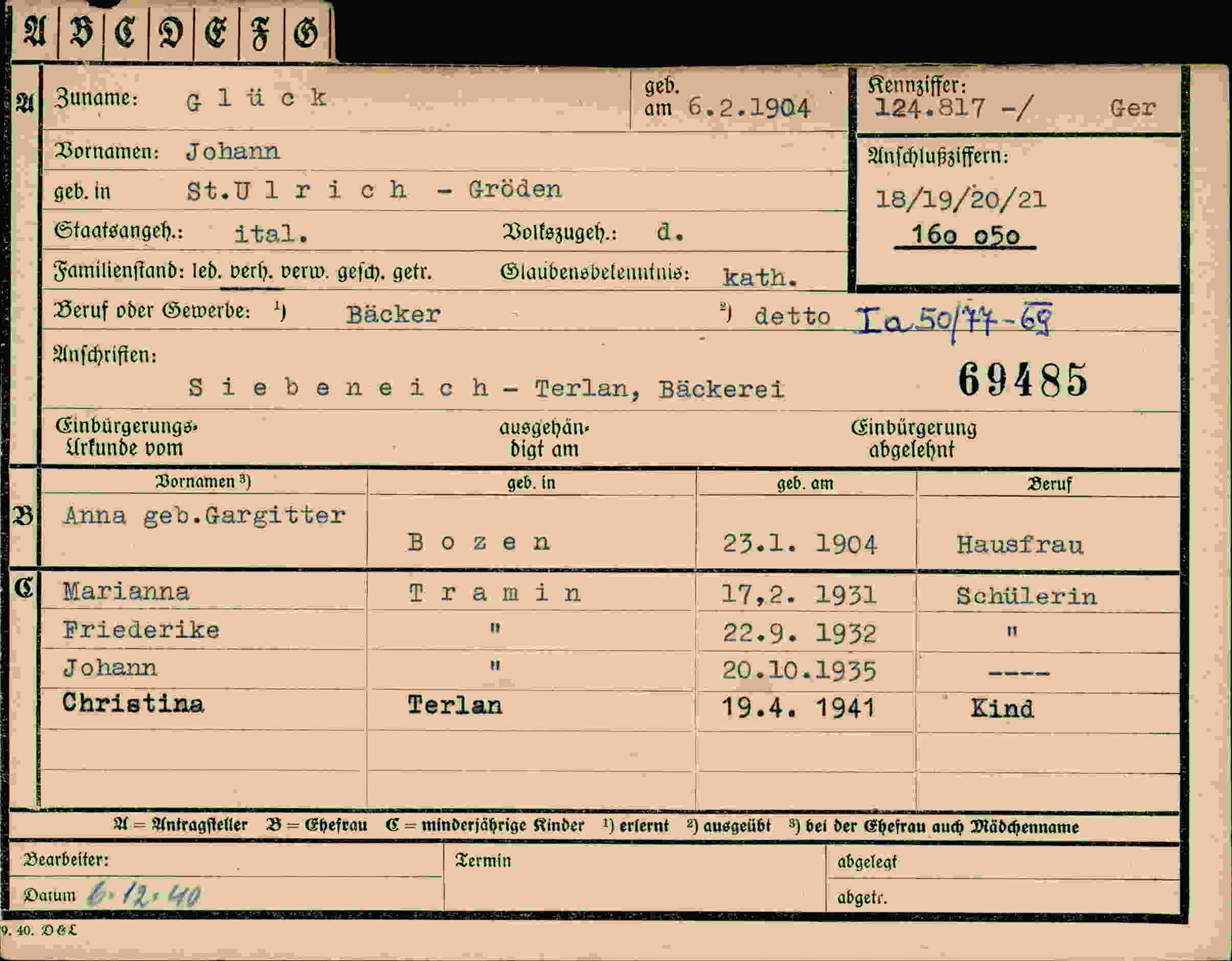Click the handwritten note 'Ia 50/77-69'
Image resolution: width=1232 pixels, height=961 pixels.
(x=953, y=322)
